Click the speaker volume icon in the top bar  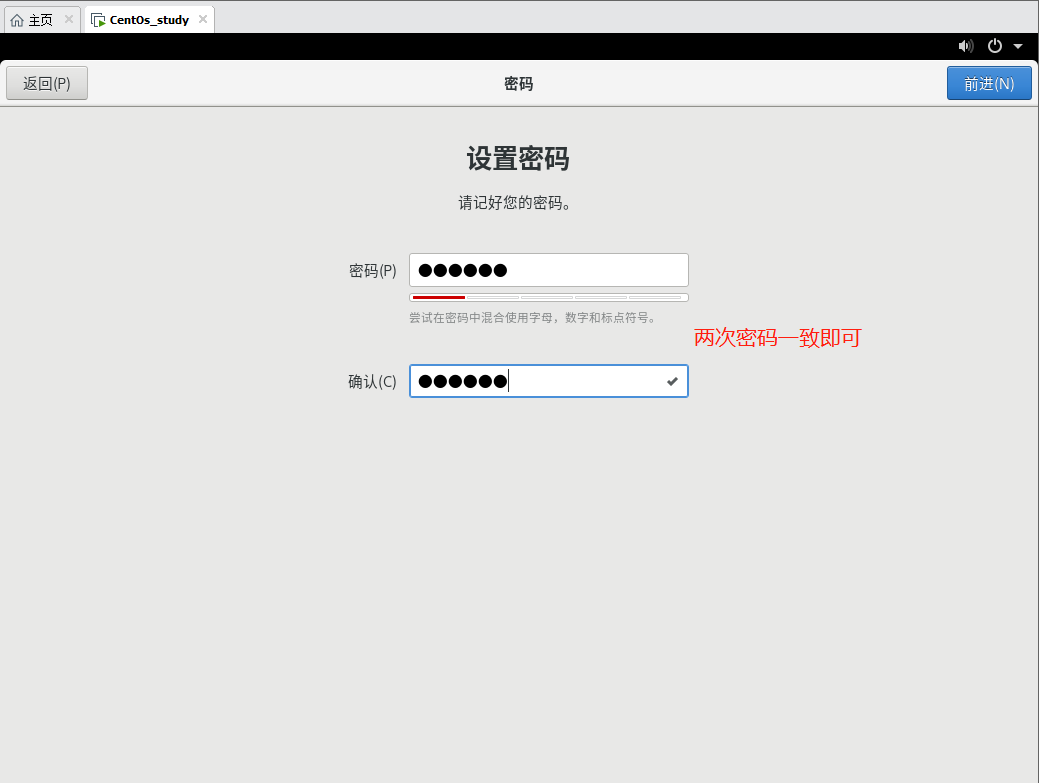click(965, 45)
